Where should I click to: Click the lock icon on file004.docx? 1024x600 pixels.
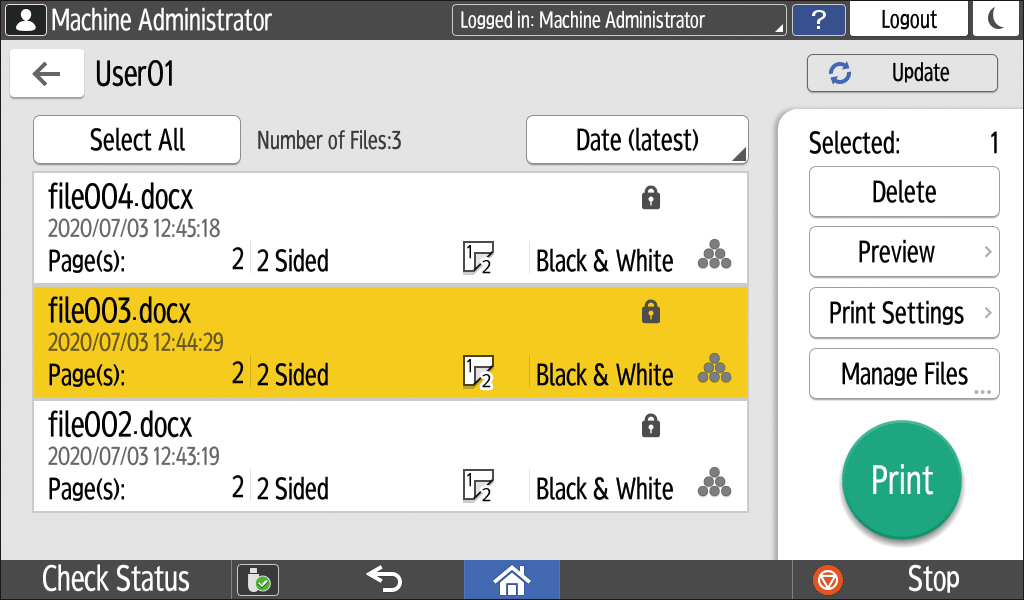pyautogui.click(x=651, y=199)
